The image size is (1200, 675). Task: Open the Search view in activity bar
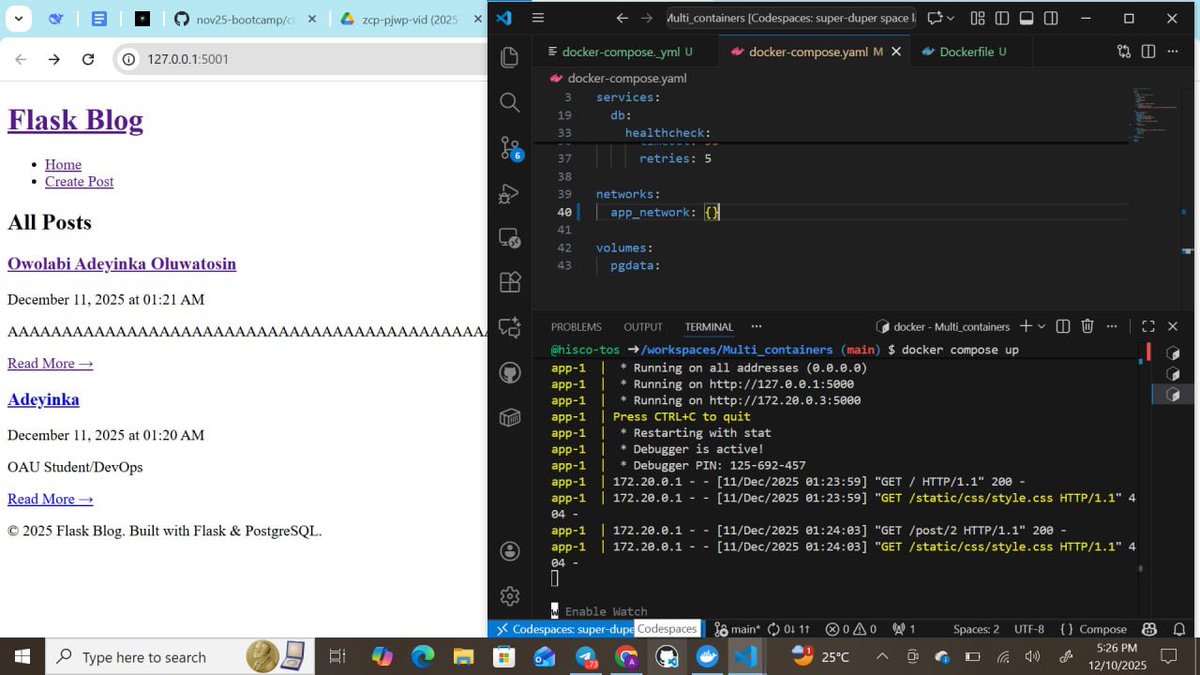click(510, 102)
